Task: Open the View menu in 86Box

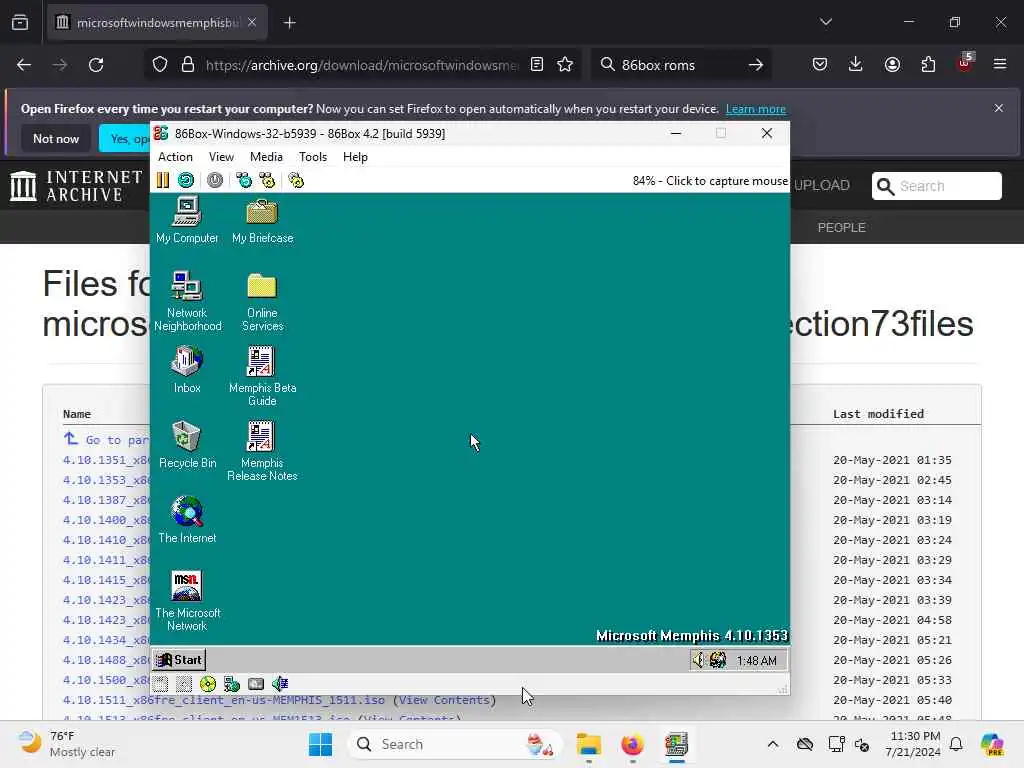Action: pos(221,157)
